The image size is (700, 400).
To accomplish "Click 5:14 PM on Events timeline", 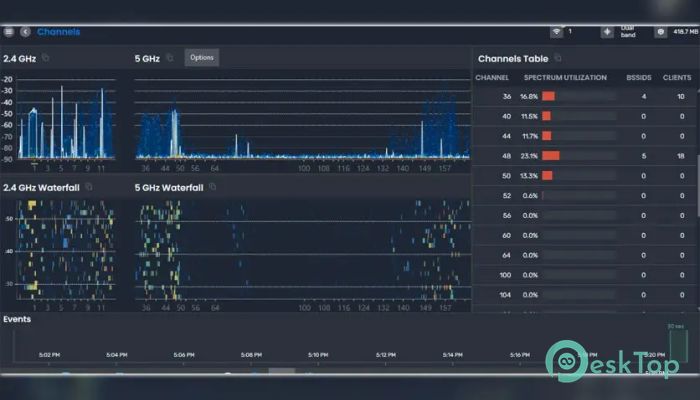I will click(452, 355).
